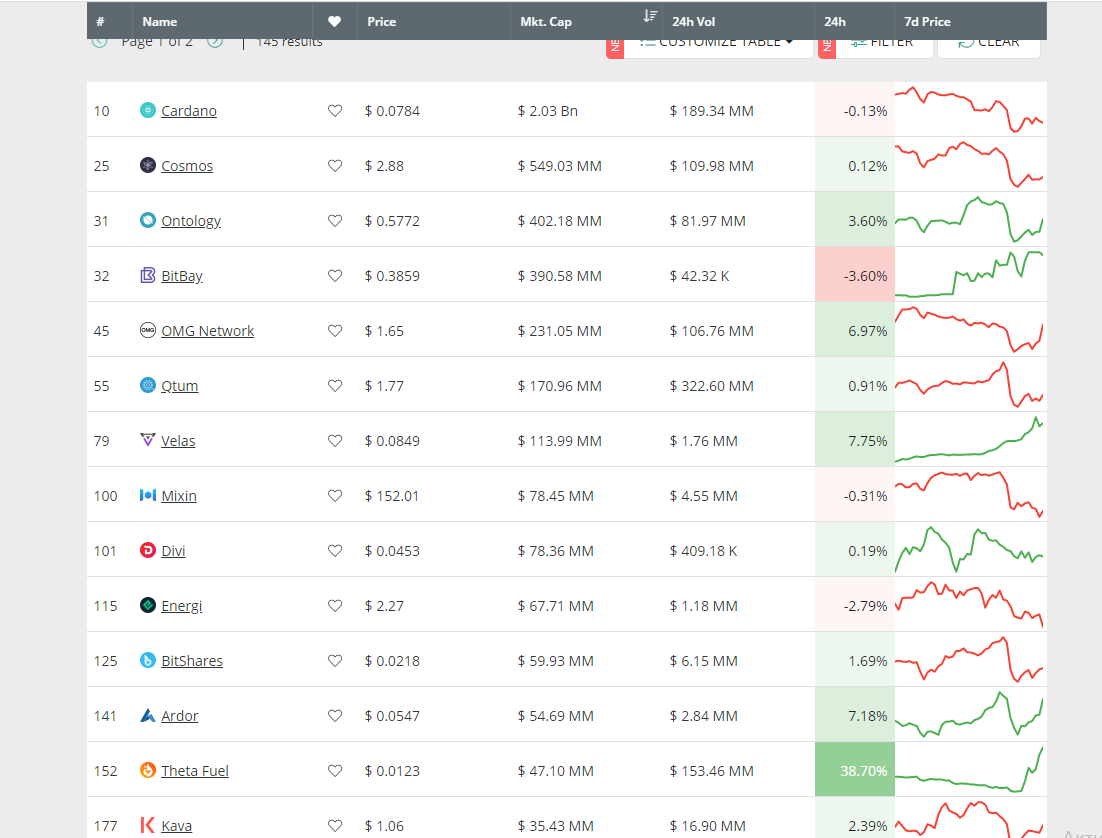Click the Ardor logo icon

[148, 716]
